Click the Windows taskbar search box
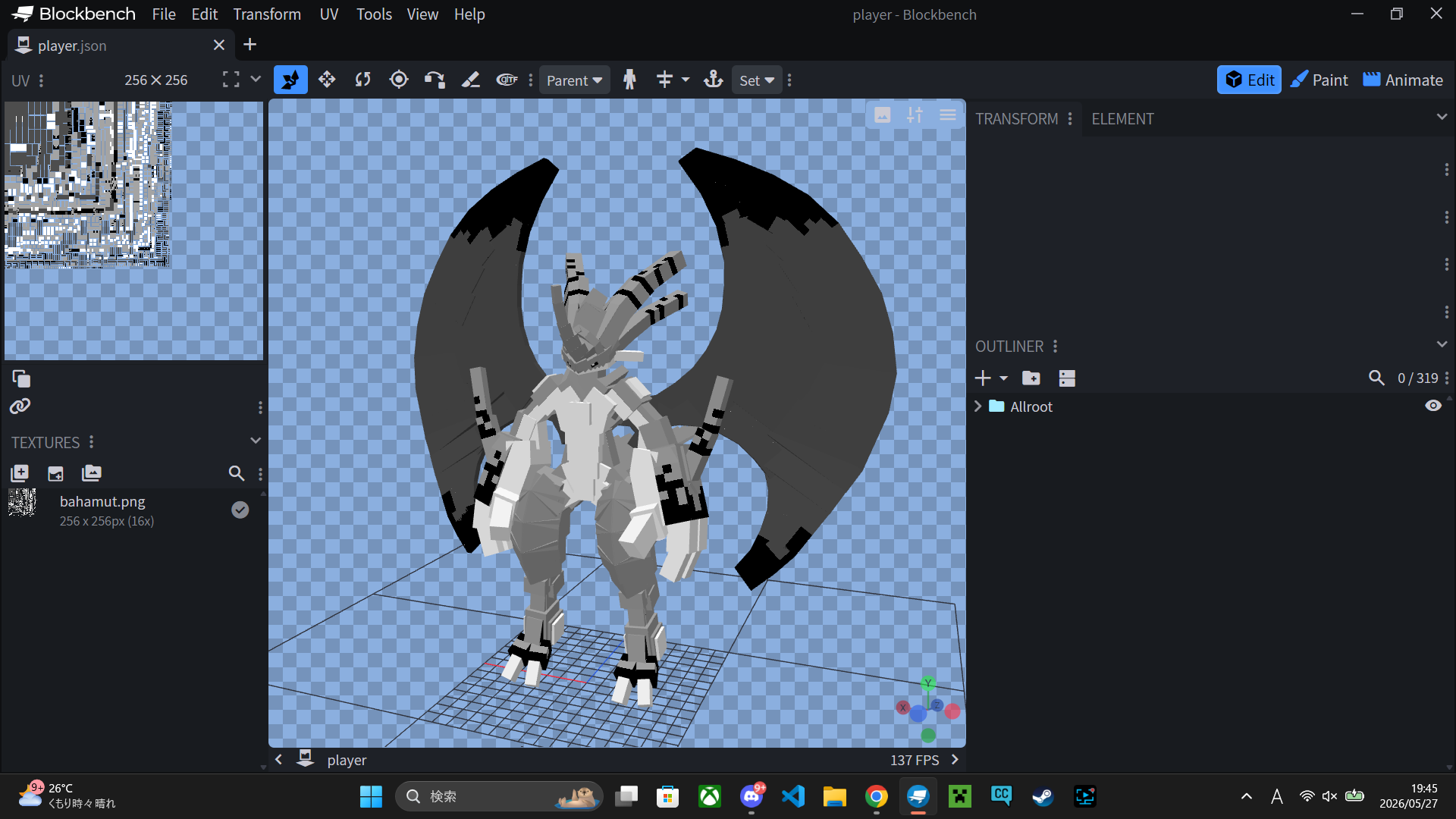Viewport: 1456px width, 819px height. [x=499, y=796]
